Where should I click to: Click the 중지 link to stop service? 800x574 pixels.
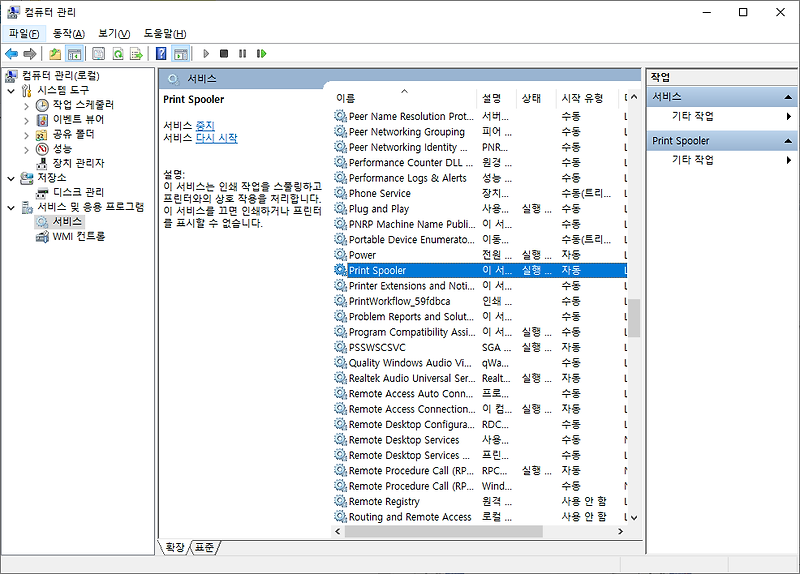click(205, 126)
